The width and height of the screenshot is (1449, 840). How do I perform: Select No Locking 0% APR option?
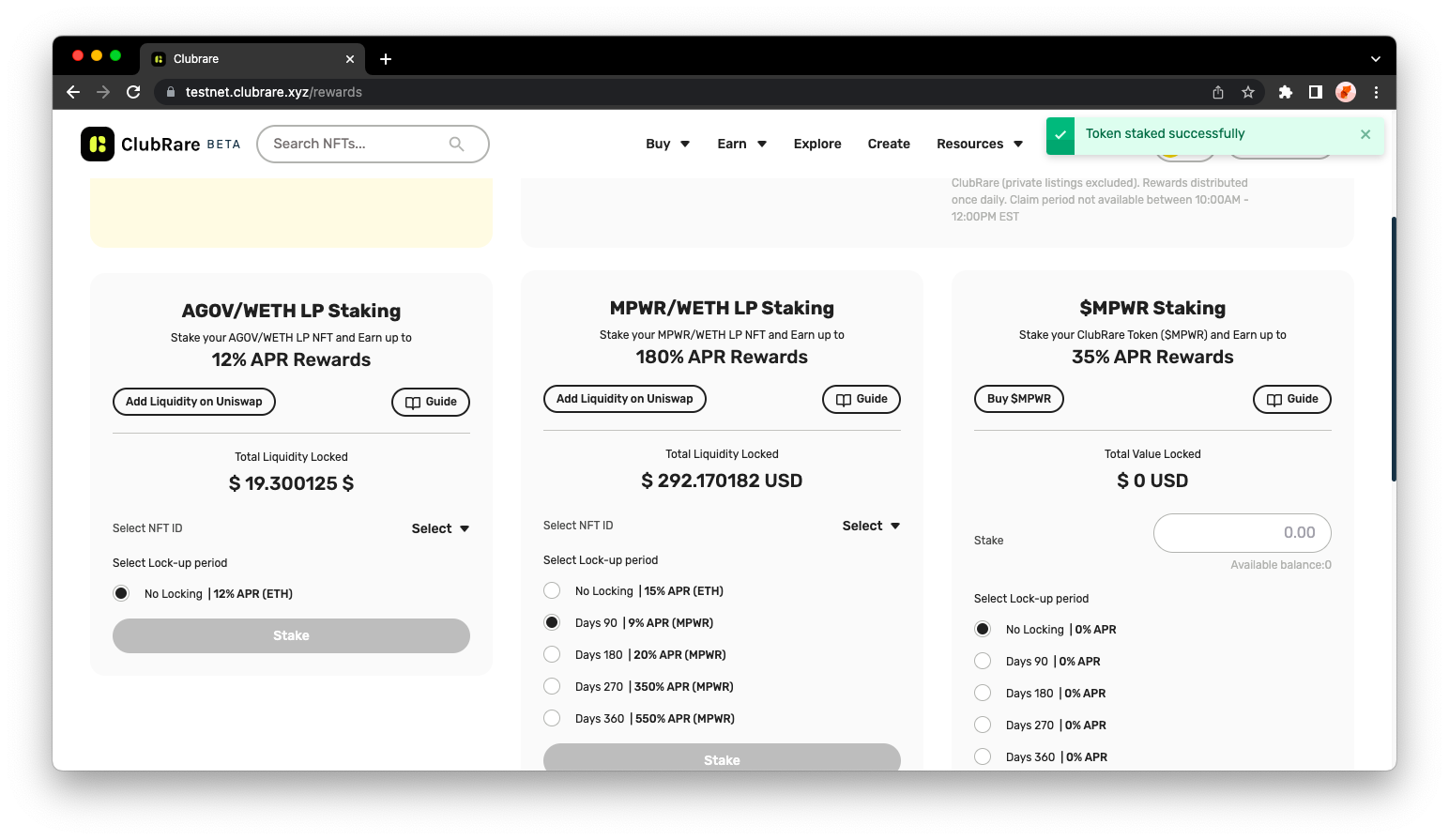pos(983,629)
